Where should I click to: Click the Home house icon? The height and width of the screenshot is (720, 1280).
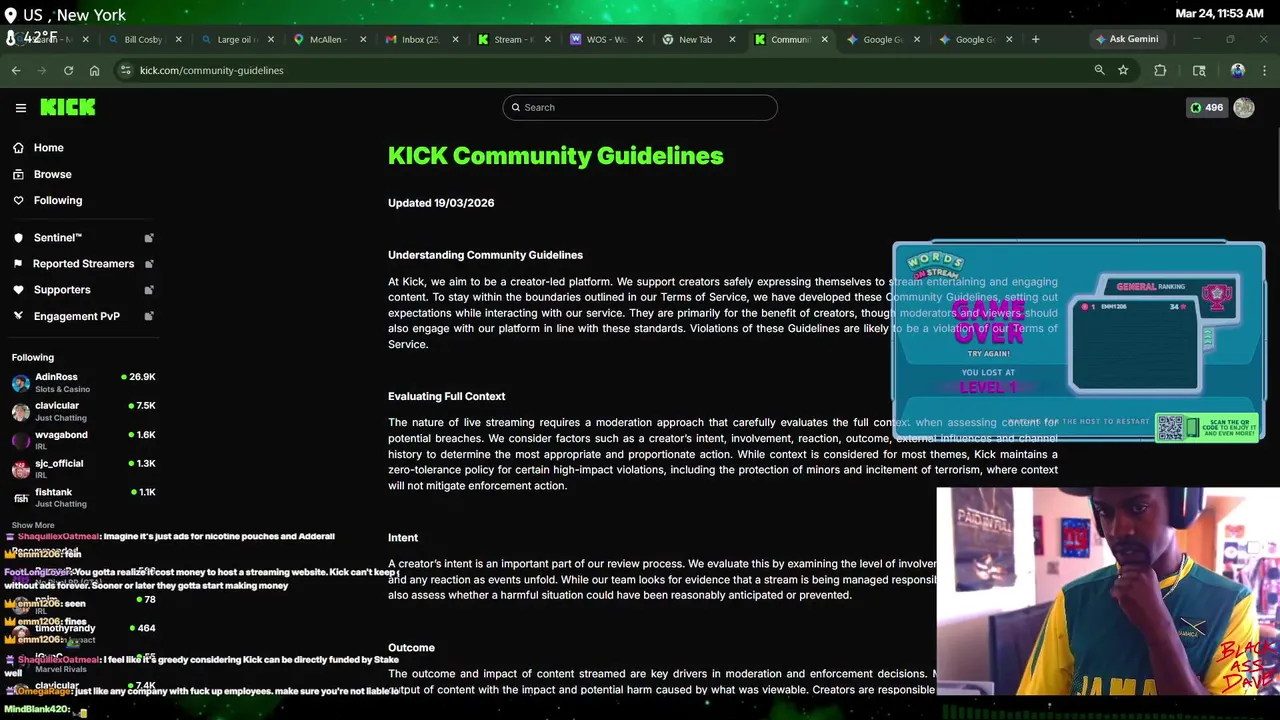point(18,148)
